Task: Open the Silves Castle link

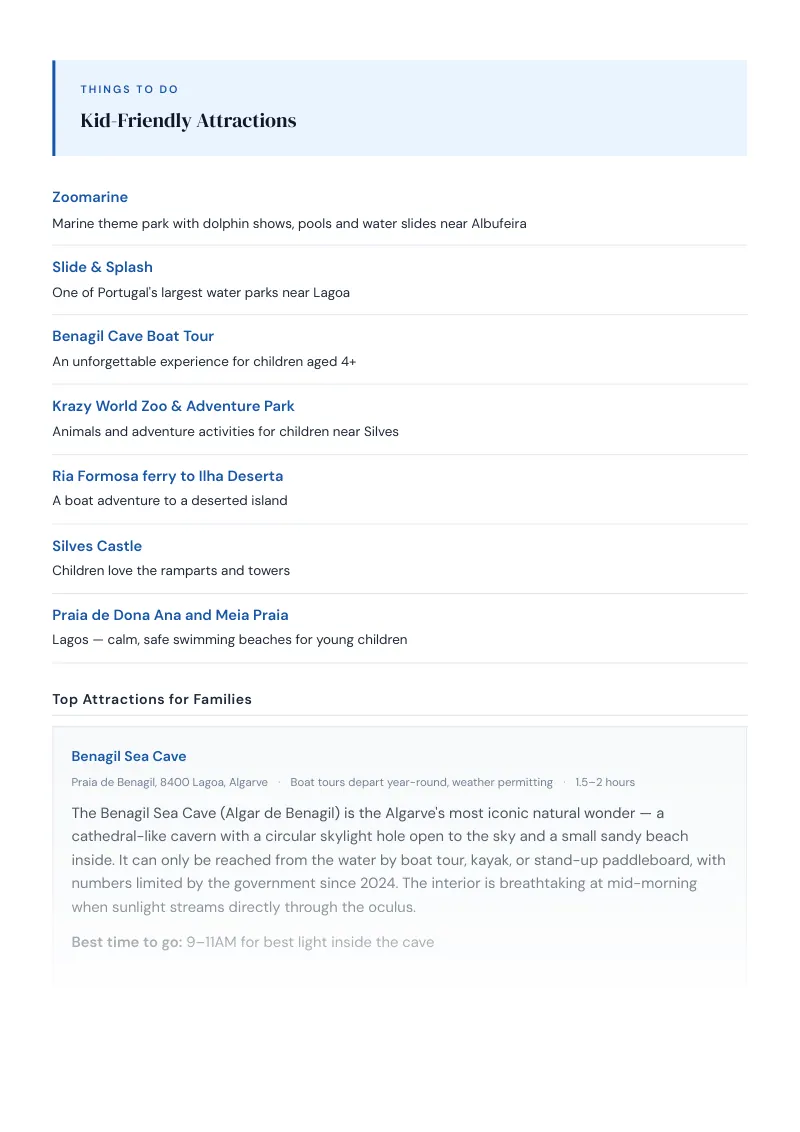Action: [x=97, y=547]
